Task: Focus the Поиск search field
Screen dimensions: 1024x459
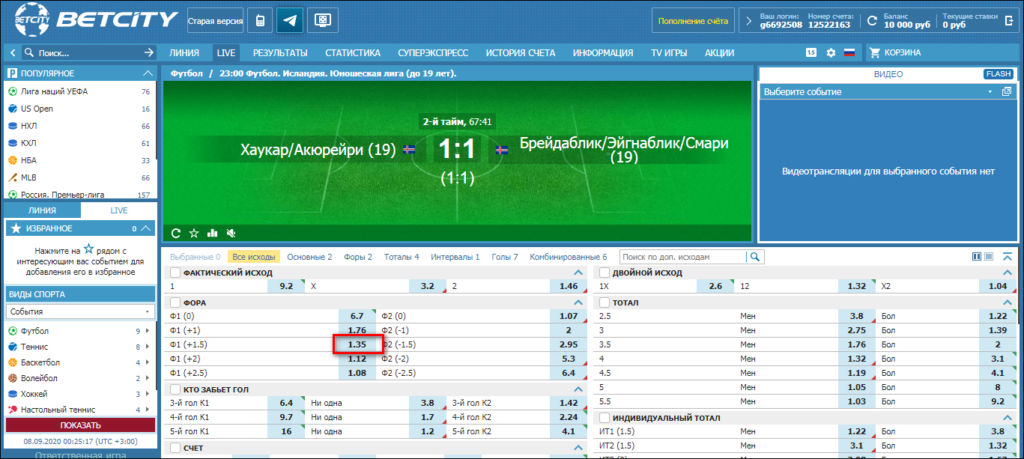Action: tap(82, 53)
